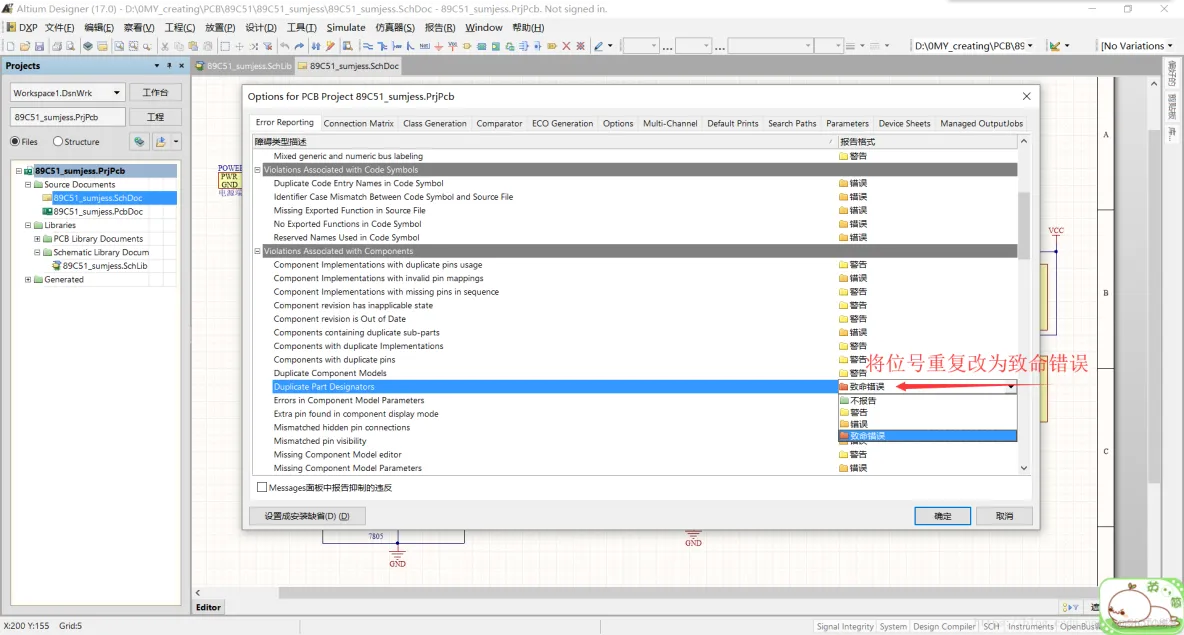Click the Print toolbar icon

coord(57,46)
